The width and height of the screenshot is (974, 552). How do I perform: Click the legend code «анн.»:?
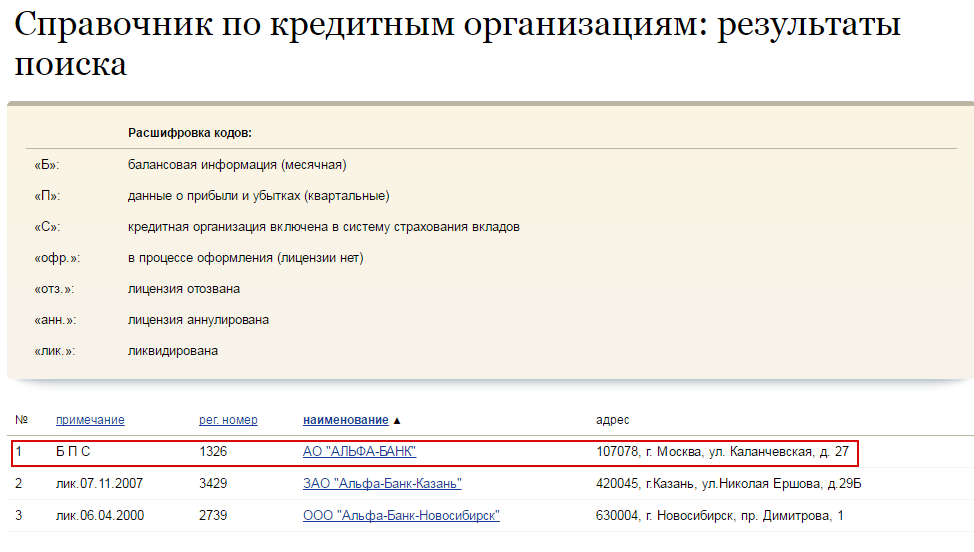click(x=55, y=320)
